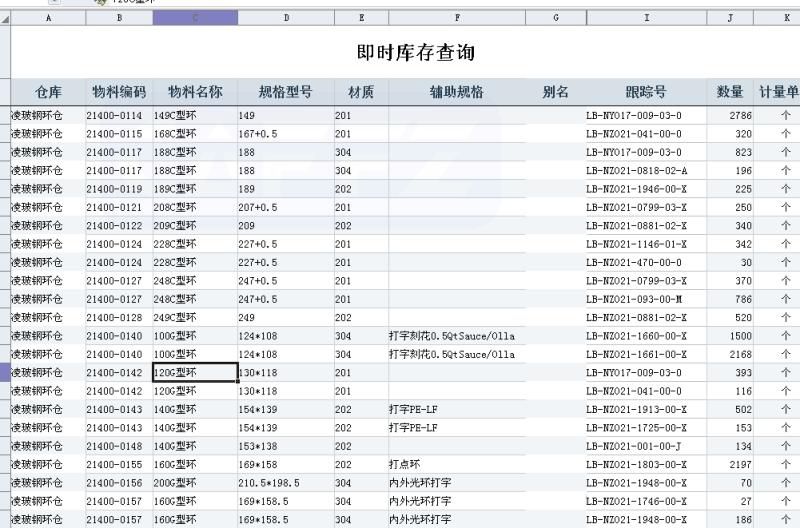800x528 pixels.
Task: Select the active cell containing 120G型环
Action: 195,373
